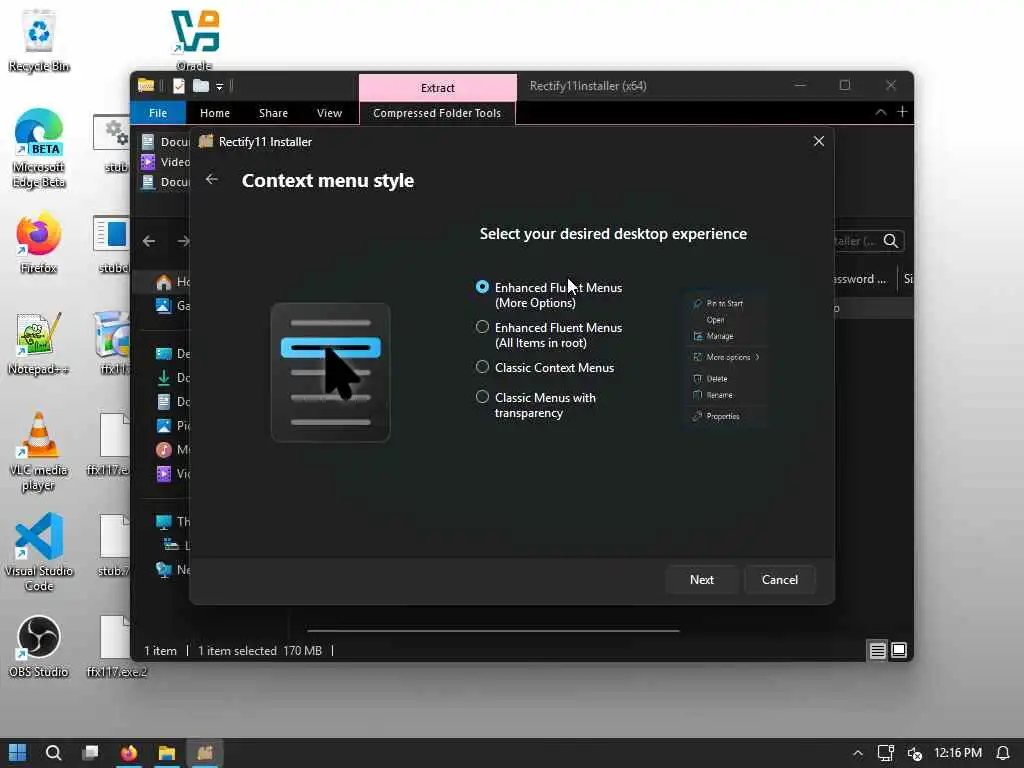This screenshot has height=768, width=1024.
Task: Open Oracle VirtualBox desktop shortcut
Action: 195,39
